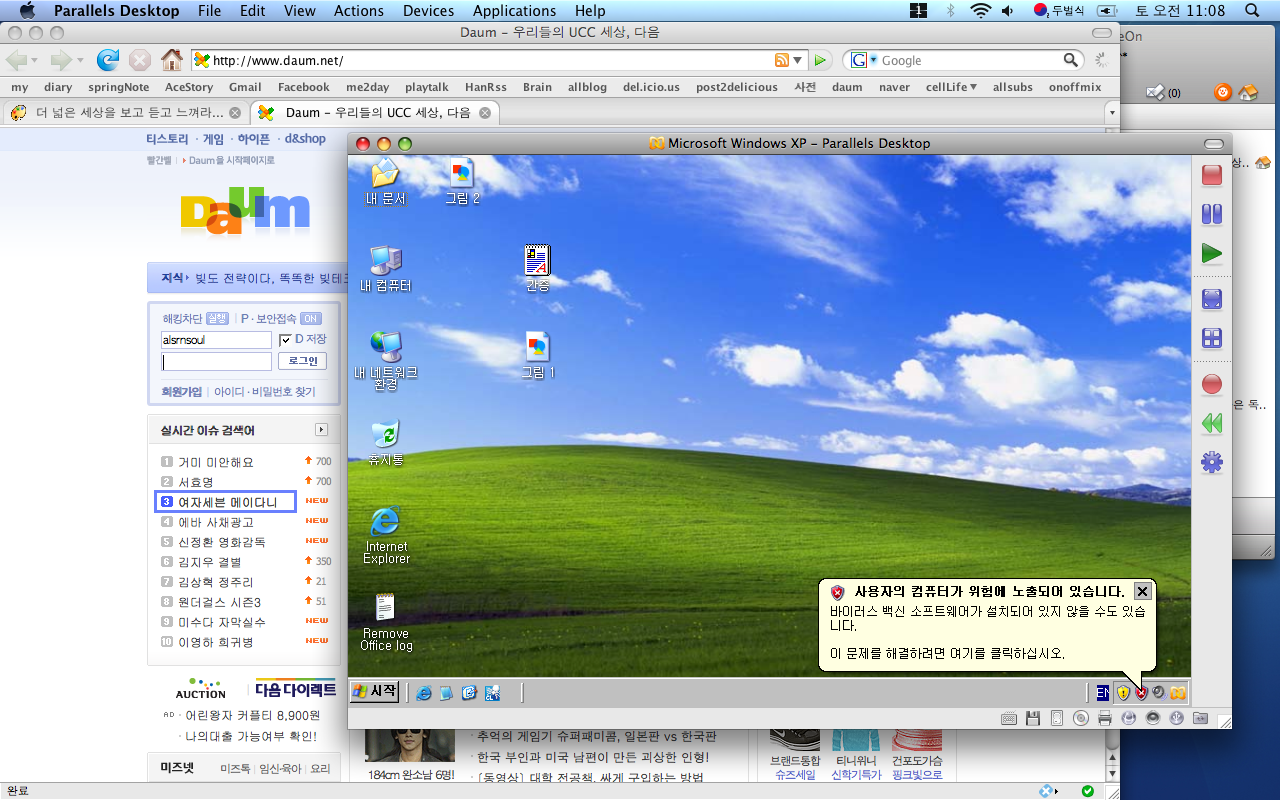Click the keyboard icon in Parallels status bar
1280x800 pixels.
click(1009, 718)
